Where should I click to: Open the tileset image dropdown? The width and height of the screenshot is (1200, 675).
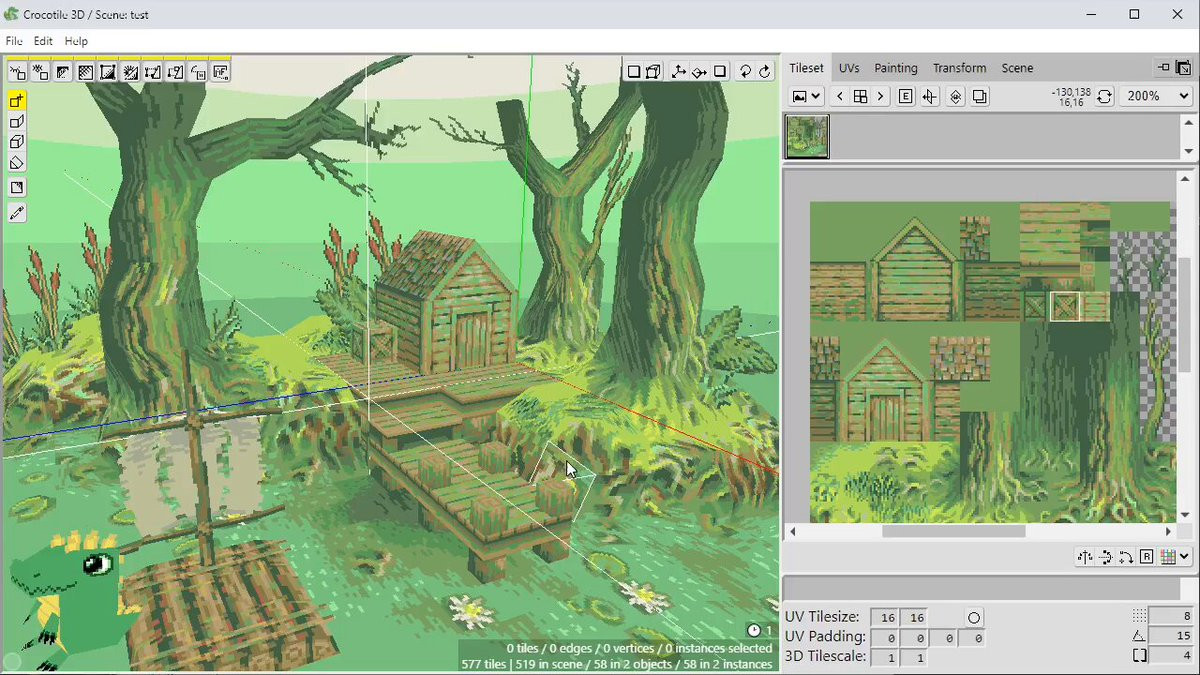click(x=806, y=96)
